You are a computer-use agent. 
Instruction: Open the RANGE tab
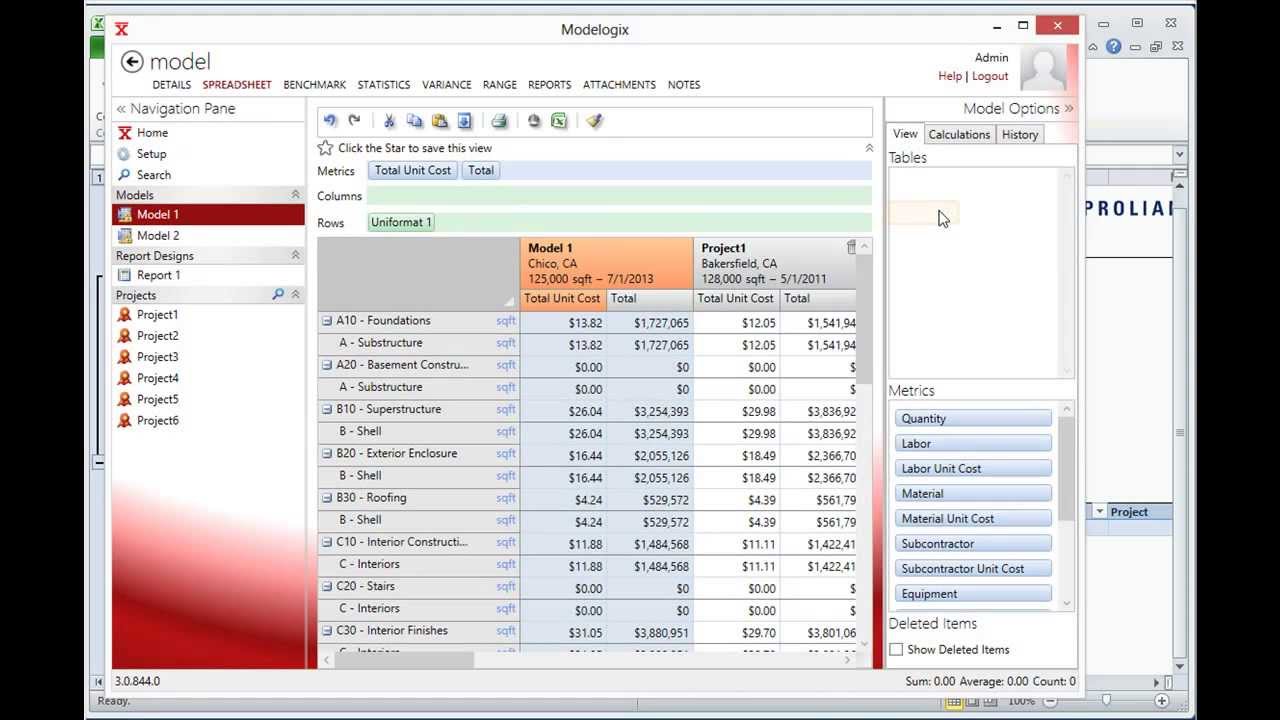(499, 85)
